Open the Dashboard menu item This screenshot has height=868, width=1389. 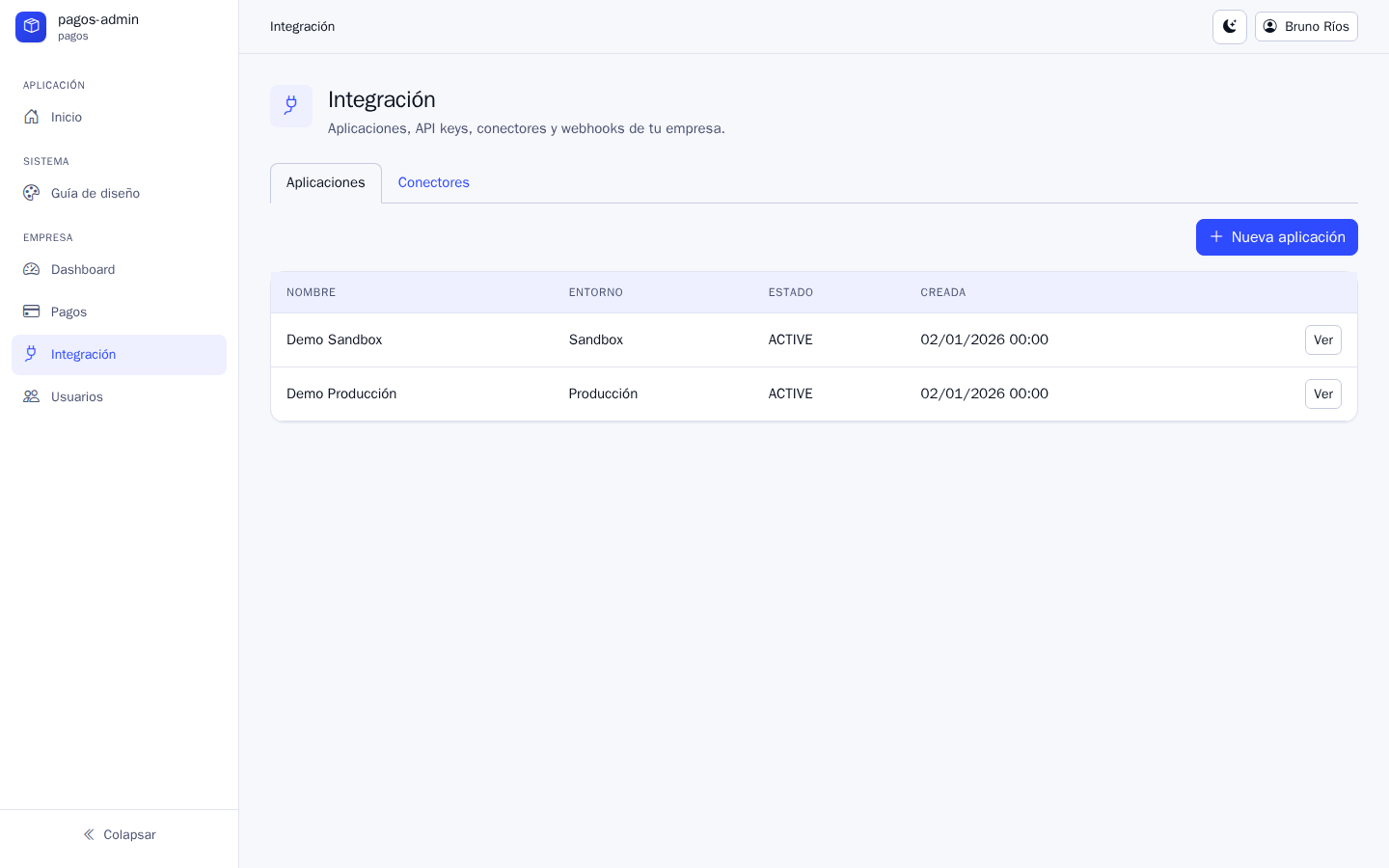coord(120,269)
